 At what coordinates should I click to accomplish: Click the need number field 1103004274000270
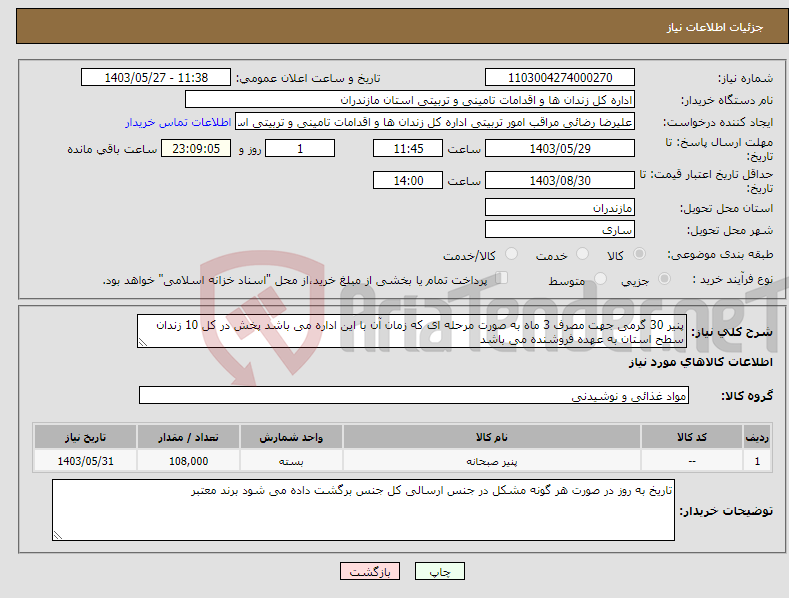coord(560,78)
